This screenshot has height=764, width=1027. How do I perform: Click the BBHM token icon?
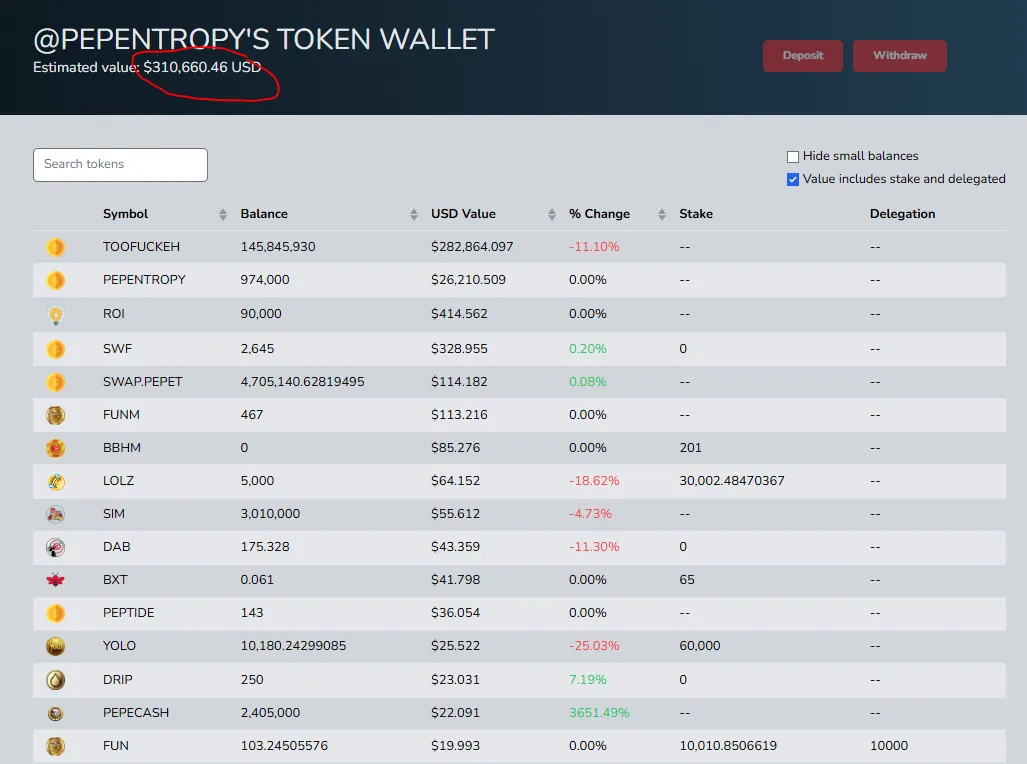tap(56, 448)
